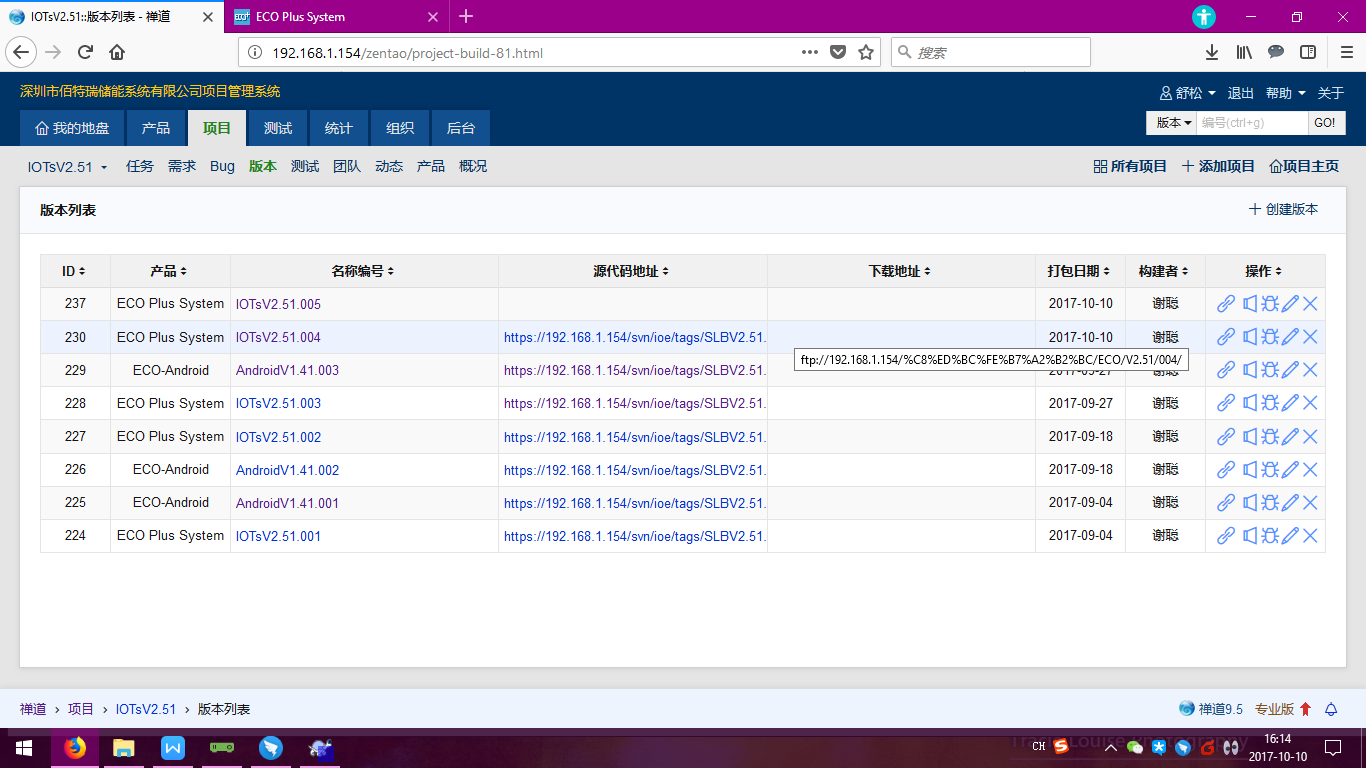Switch to the 测试 main tab

pos(278,128)
